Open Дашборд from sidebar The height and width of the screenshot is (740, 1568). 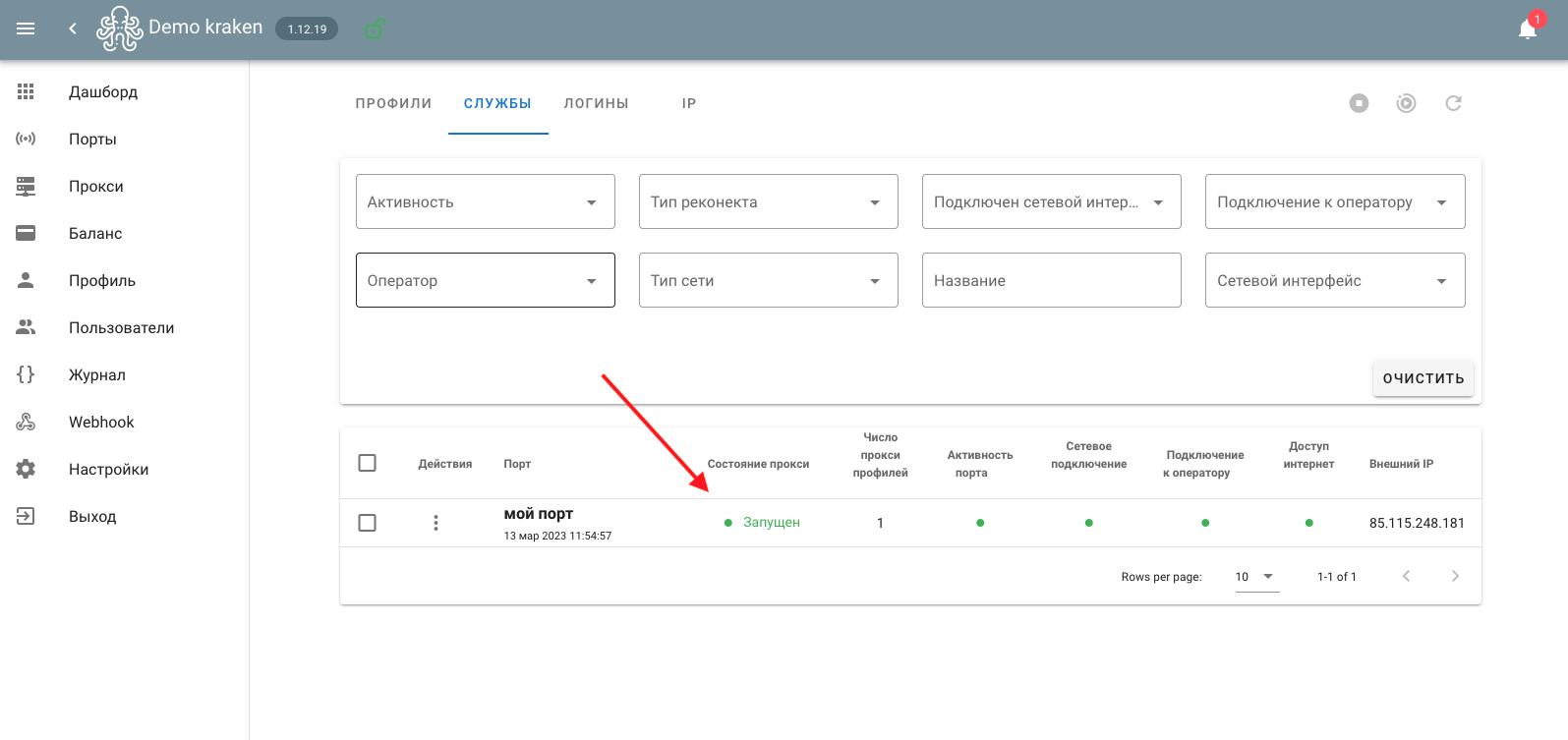(103, 91)
